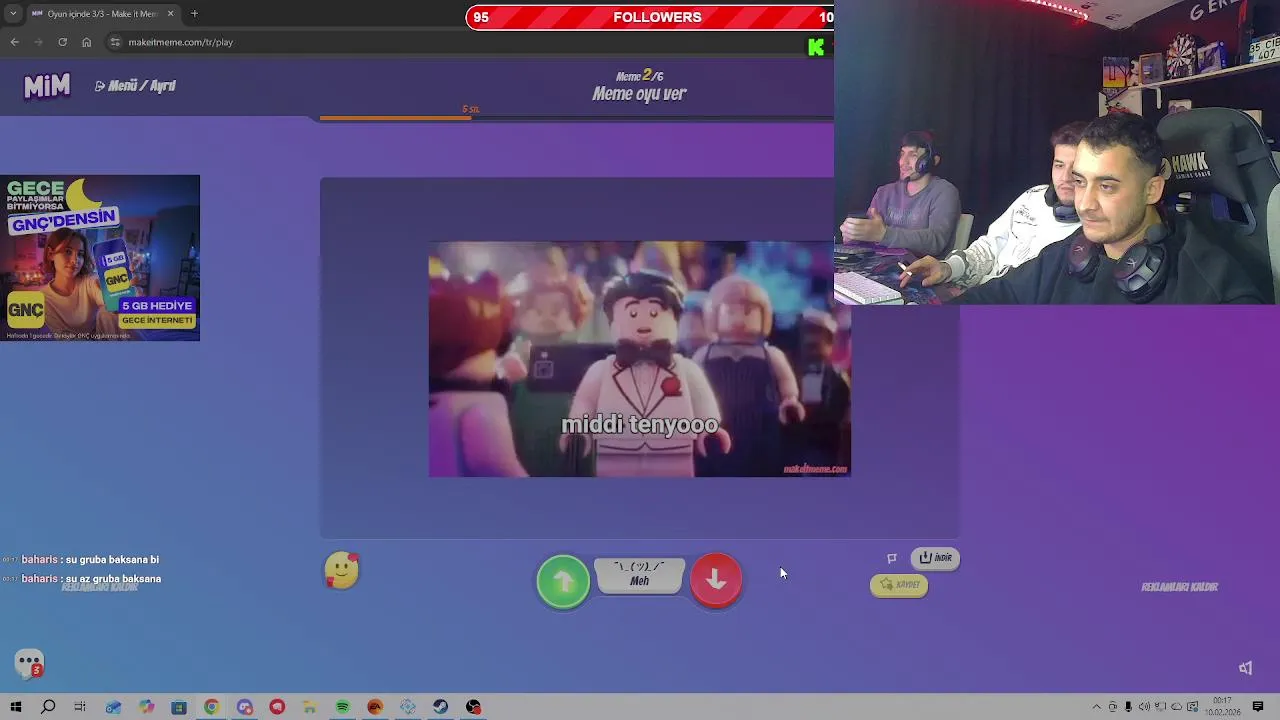Download the meme with the İNDİR button
This screenshot has width=1280, height=720.
pos(935,558)
